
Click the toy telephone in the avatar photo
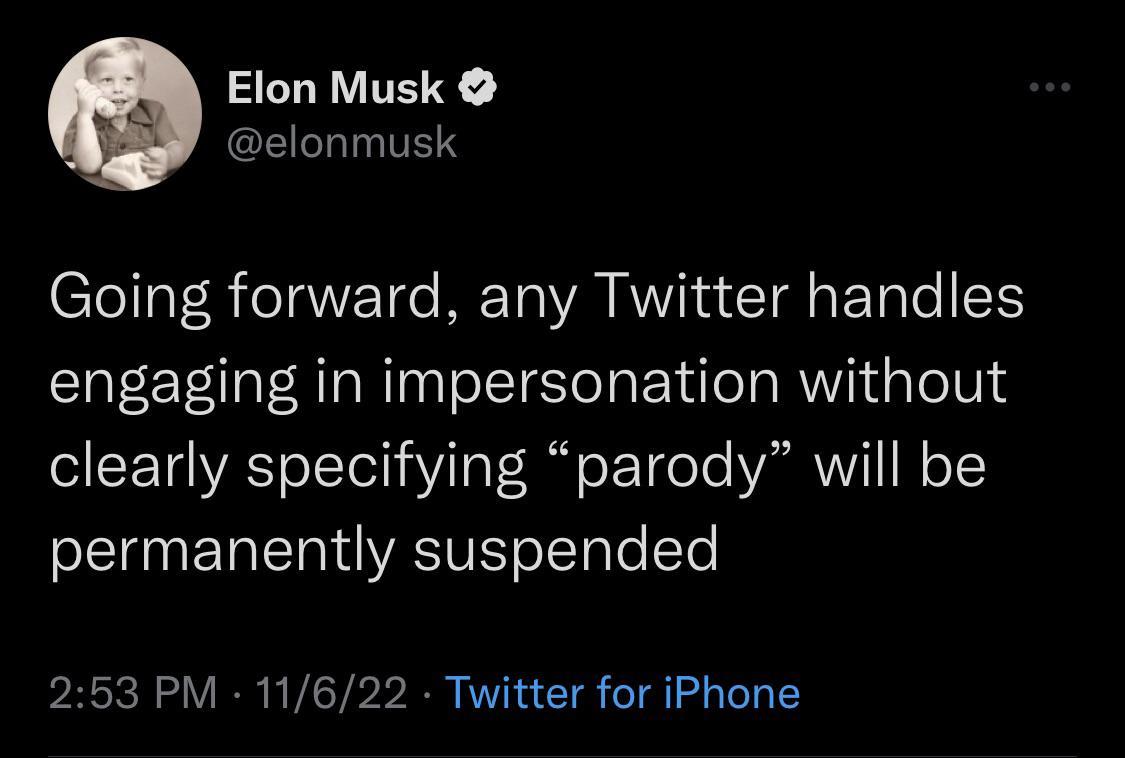pyautogui.click(x=96, y=99)
